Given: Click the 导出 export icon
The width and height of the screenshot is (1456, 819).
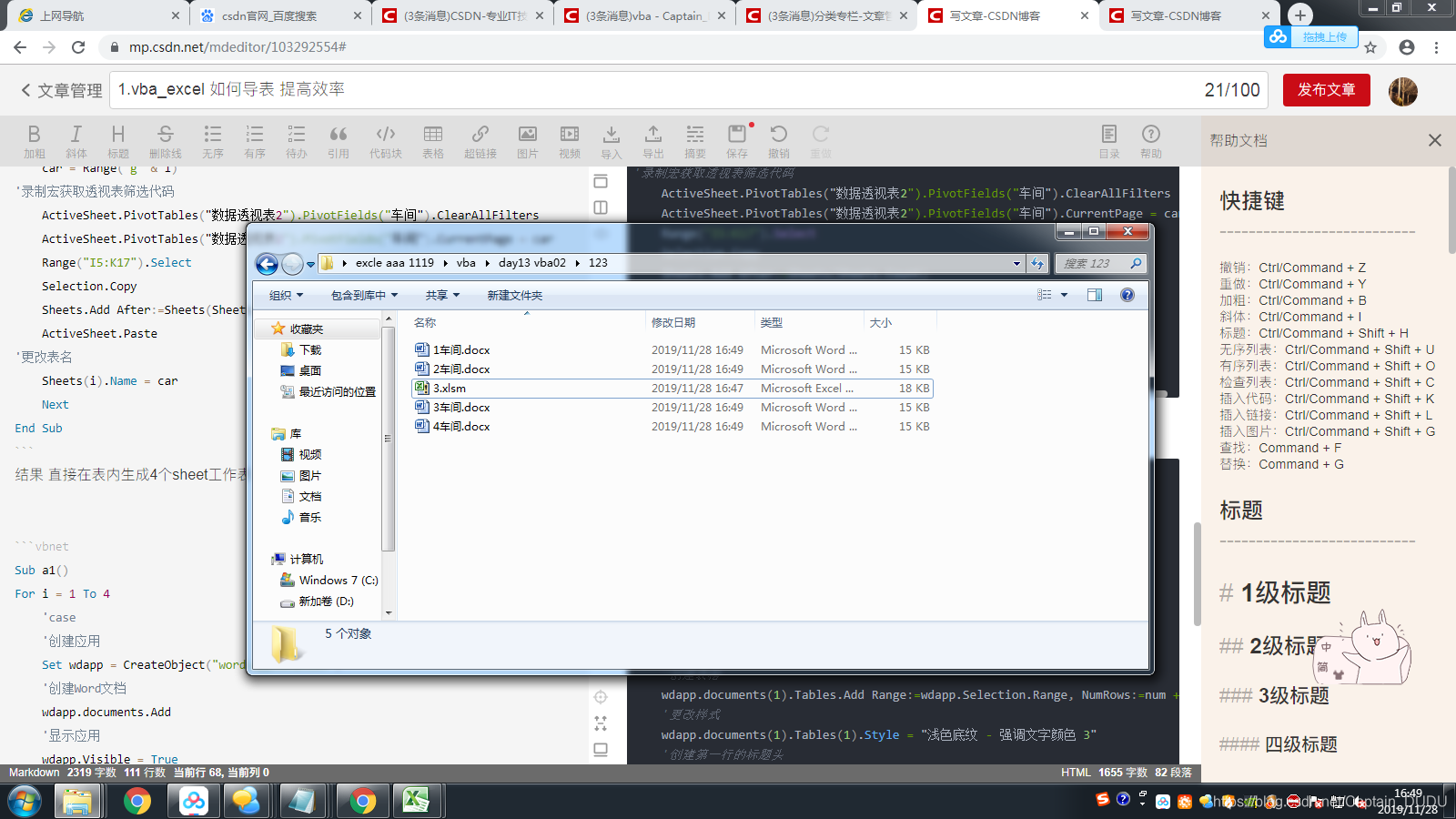Looking at the screenshot, I should point(653,141).
